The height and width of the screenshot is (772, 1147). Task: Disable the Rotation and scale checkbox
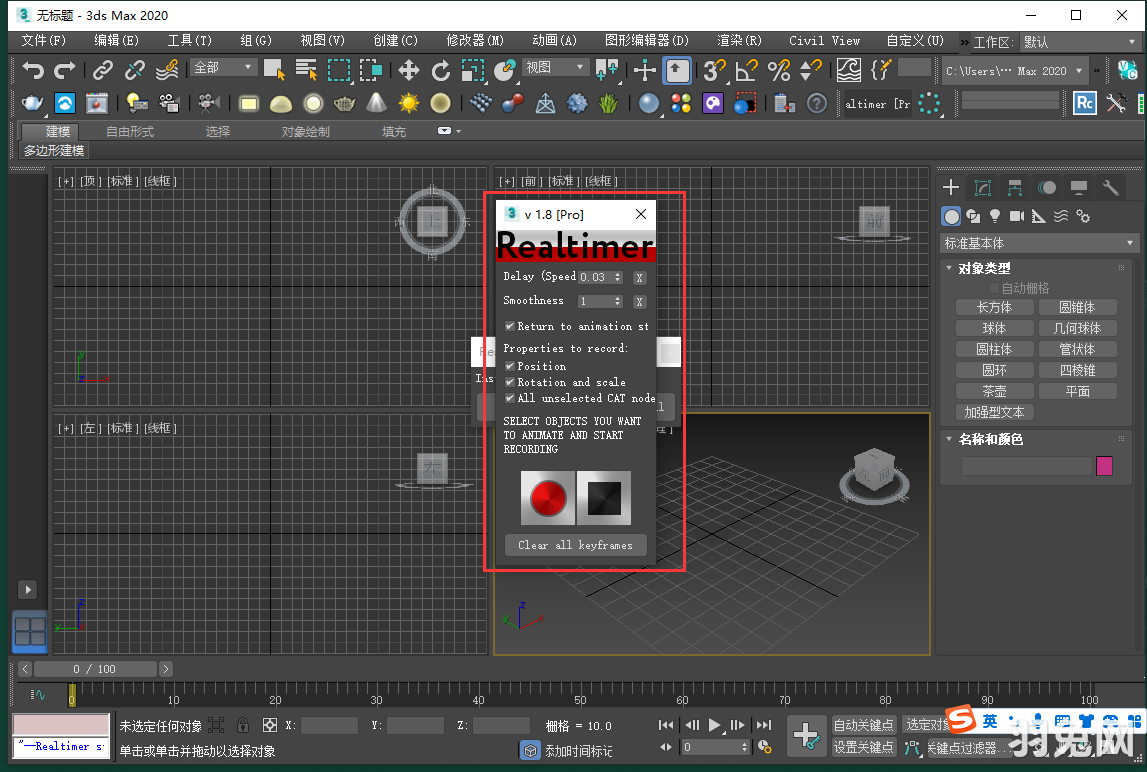click(x=511, y=381)
